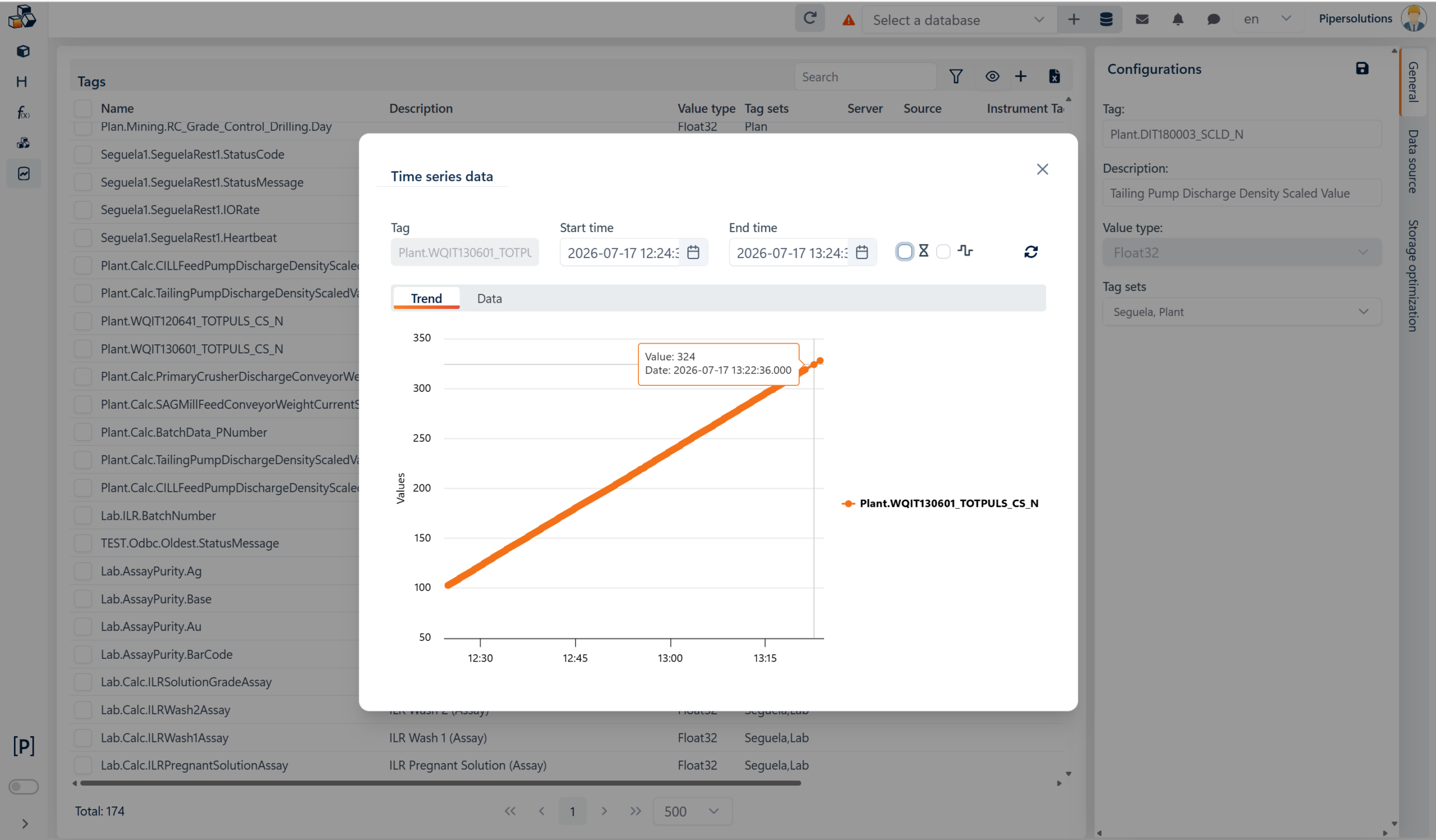
Task: Click the filter funnel icon in Tags header
Action: point(956,76)
